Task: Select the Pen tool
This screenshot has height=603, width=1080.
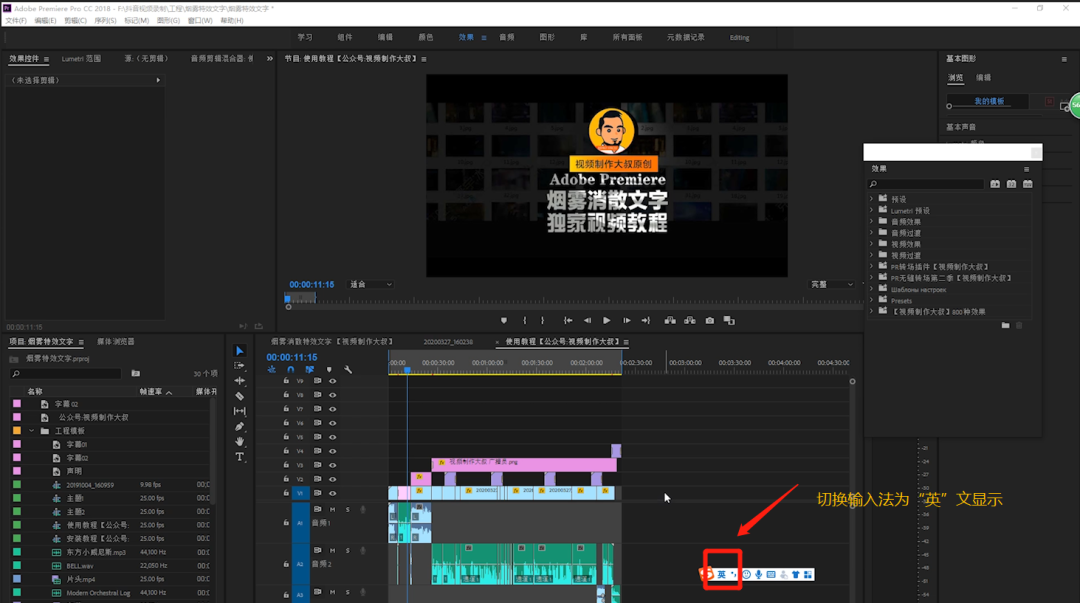Action: (x=240, y=427)
